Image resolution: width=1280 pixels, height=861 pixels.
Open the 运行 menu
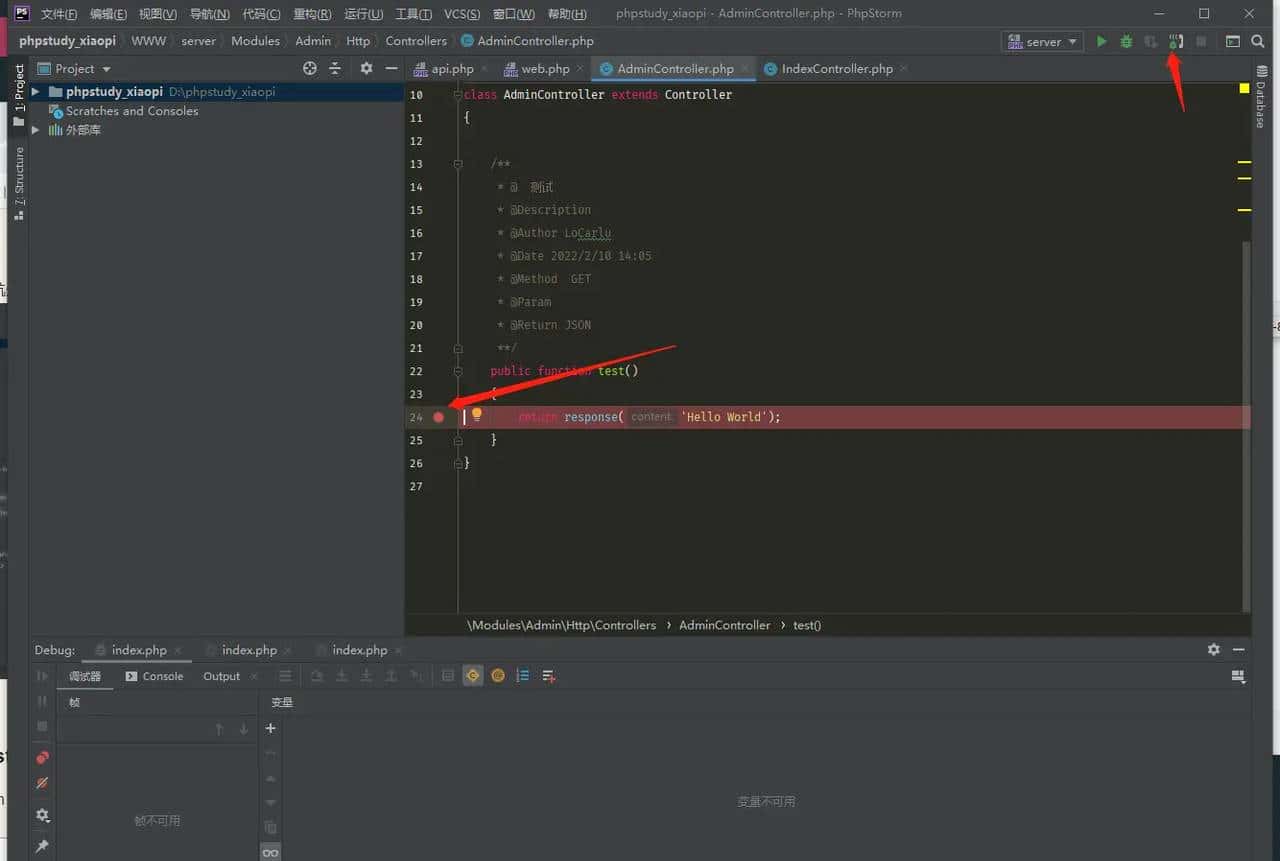point(363,14)
